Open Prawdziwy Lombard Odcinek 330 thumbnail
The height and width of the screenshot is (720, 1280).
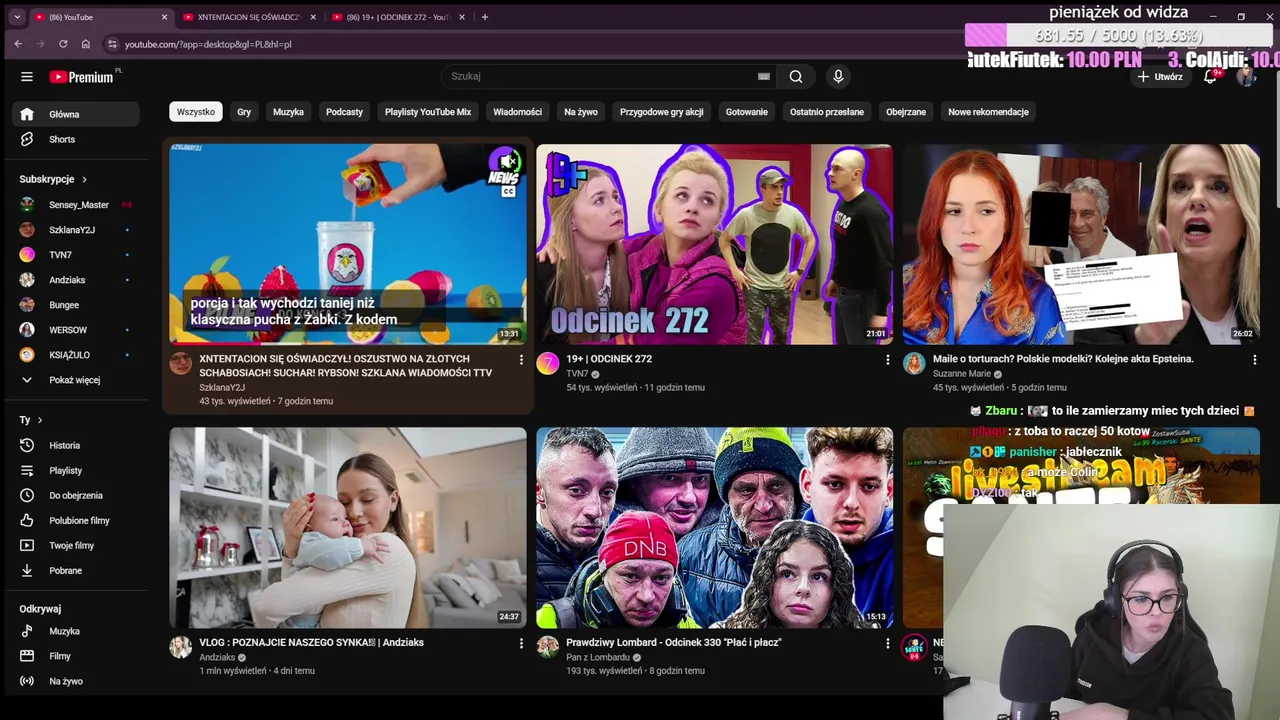tap(714, 528)
